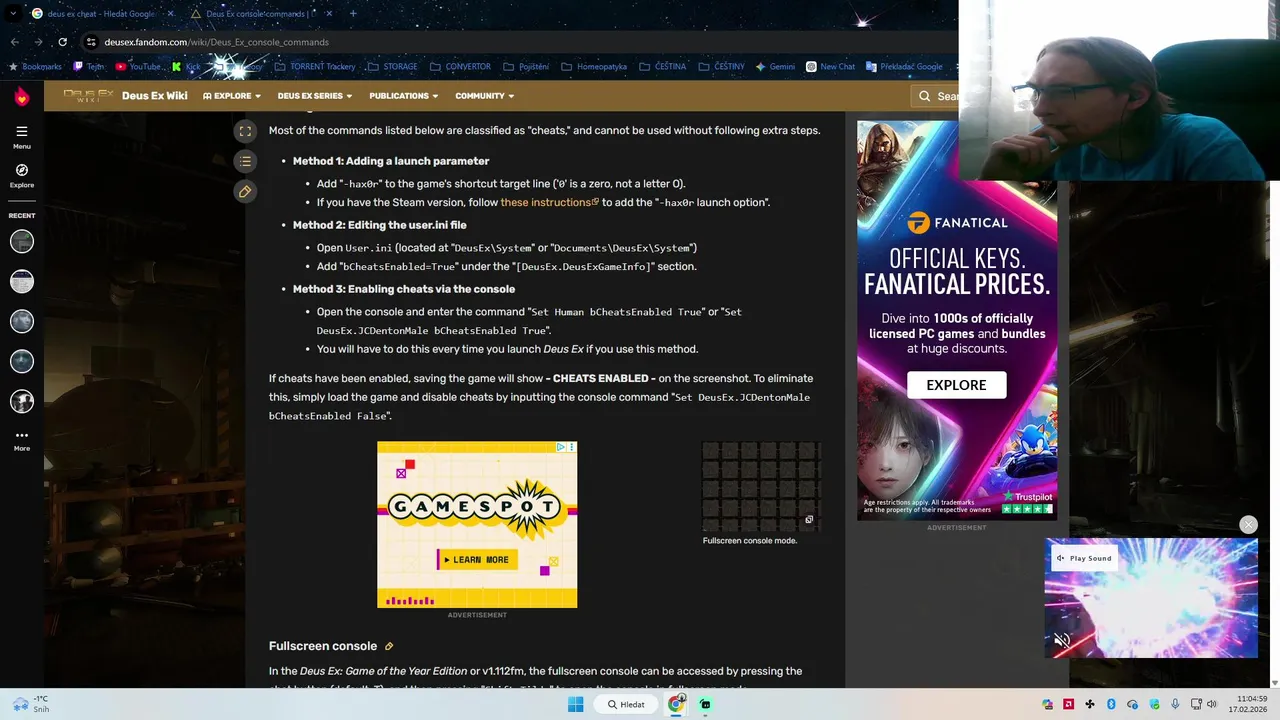Open the CONVERTOR bookmark folder

pos(460,67)
